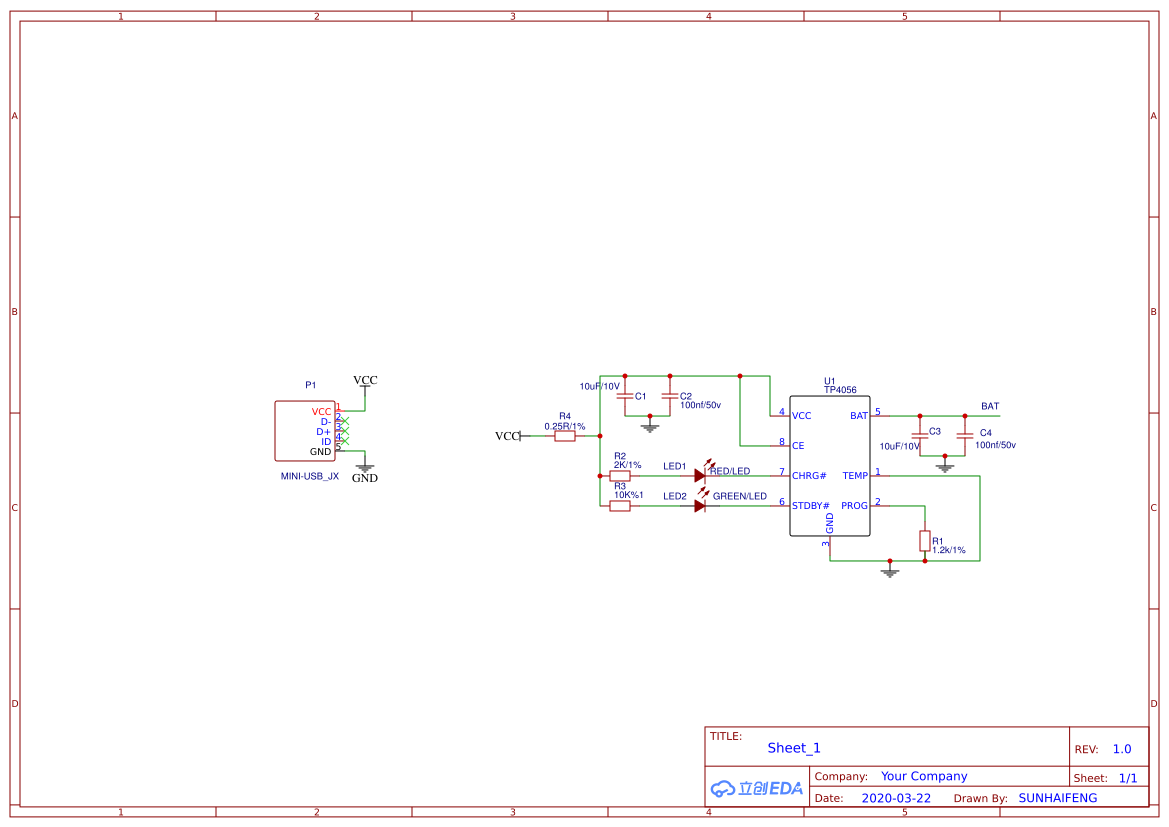The width and height of the screenshot is (1169, 827).
Task: Click the Your Company field
Action: pyautogui.click(x=924, y=776)
